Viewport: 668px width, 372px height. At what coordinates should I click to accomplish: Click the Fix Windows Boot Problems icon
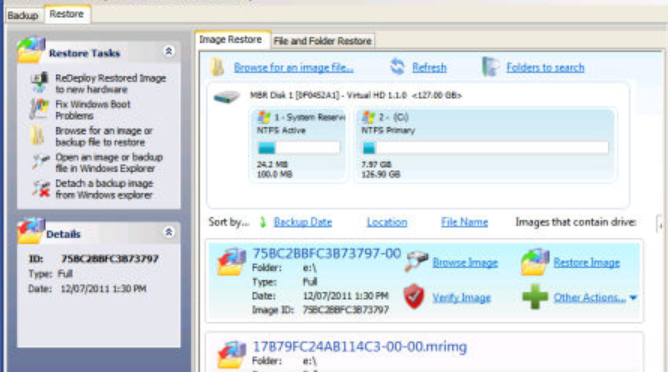point(39,109)
